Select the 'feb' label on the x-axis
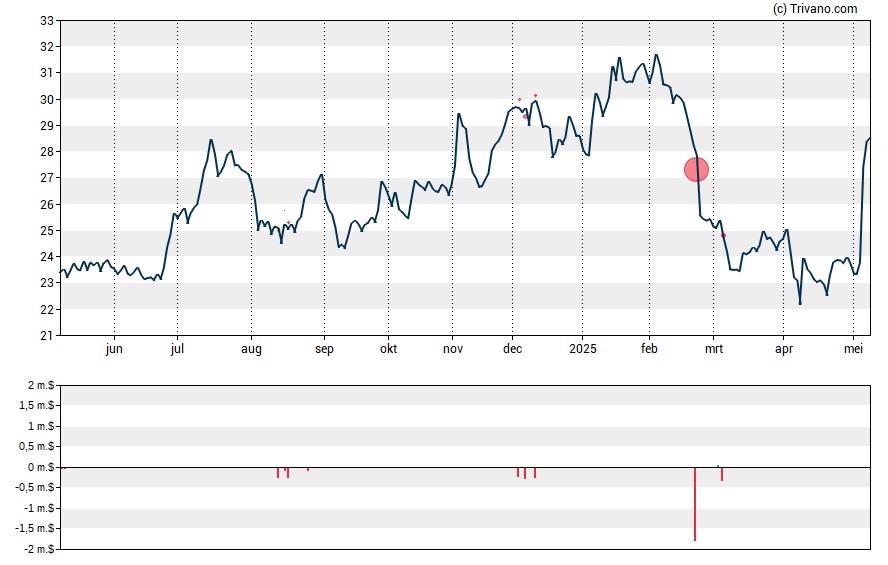 pyautogui.click(x=649, y=349)
